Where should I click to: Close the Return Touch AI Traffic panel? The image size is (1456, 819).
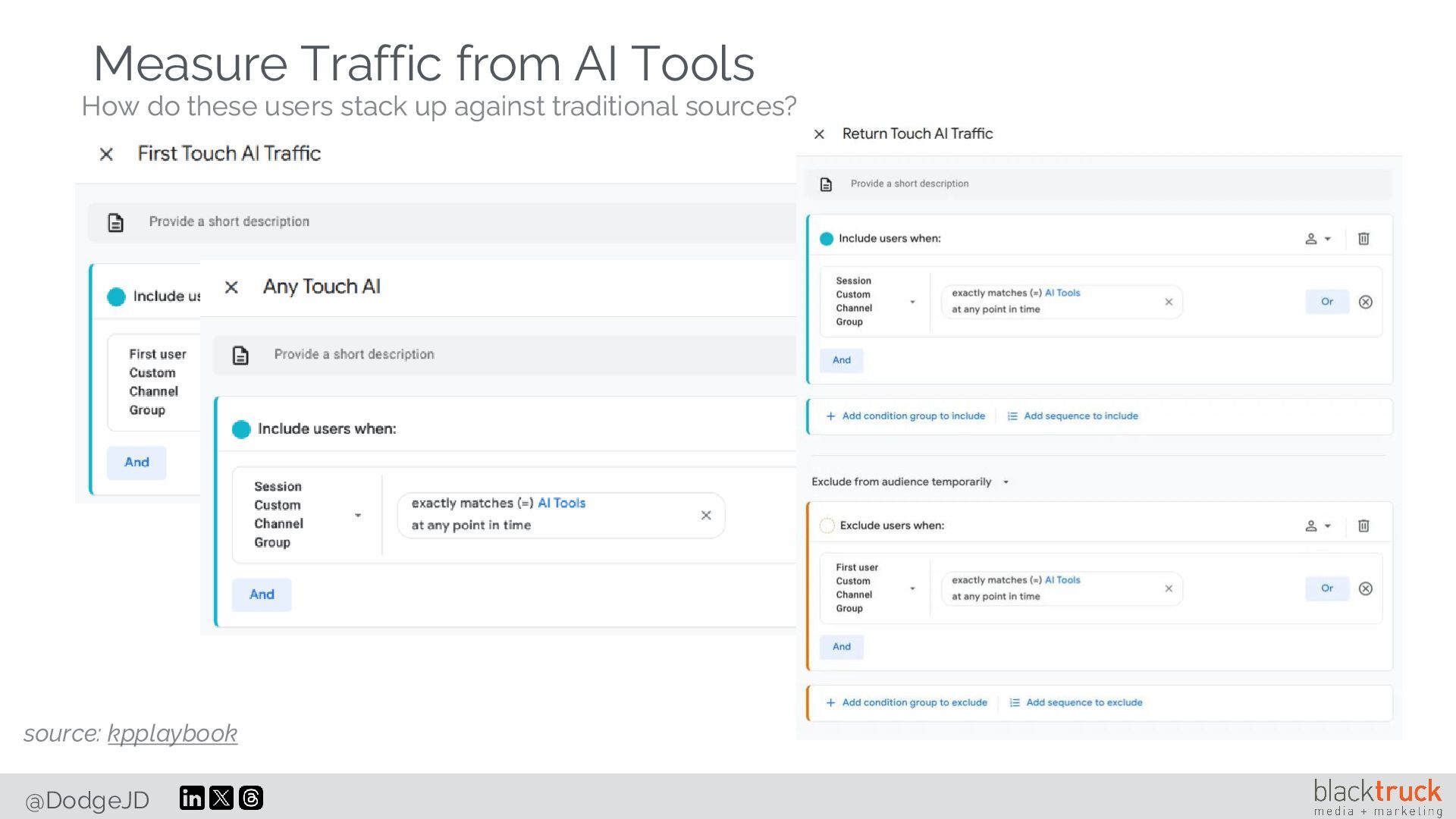pos(819,134)
